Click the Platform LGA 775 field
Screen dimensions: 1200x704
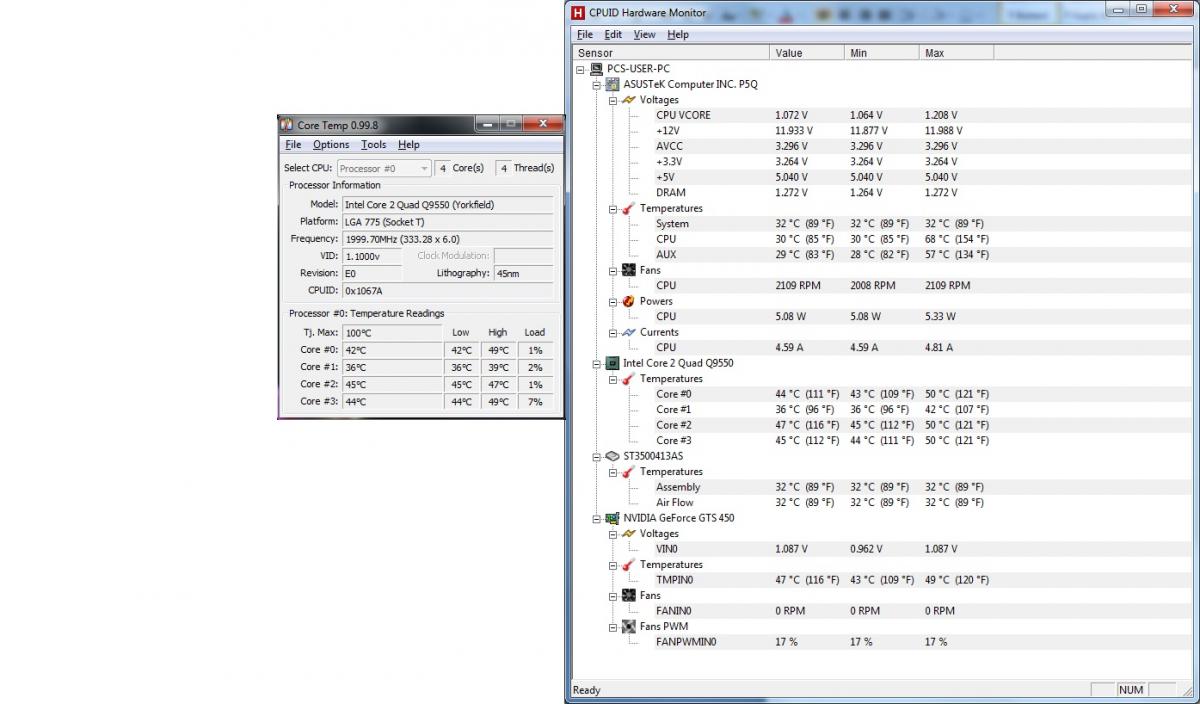point(447,221)
